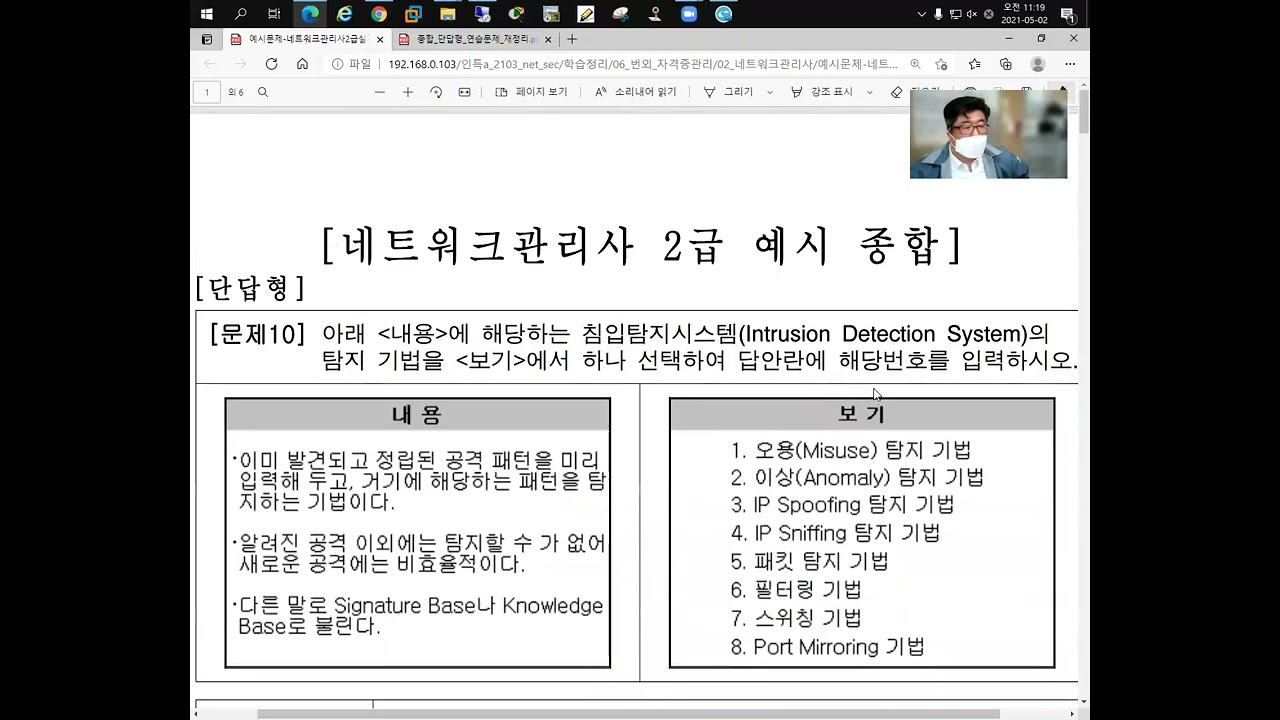Search within the PDF document
Screen dimensions: 1280x720
coord(263,92)
